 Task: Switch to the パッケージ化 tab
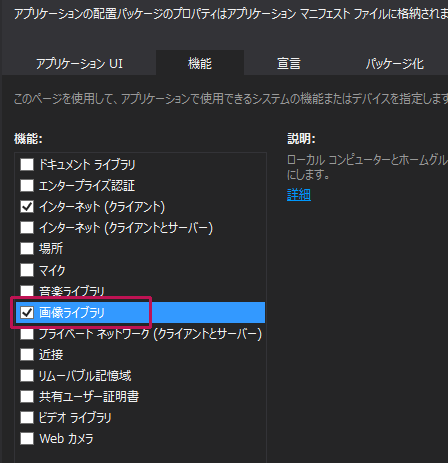pyautogui.click(x=394, y=63)
